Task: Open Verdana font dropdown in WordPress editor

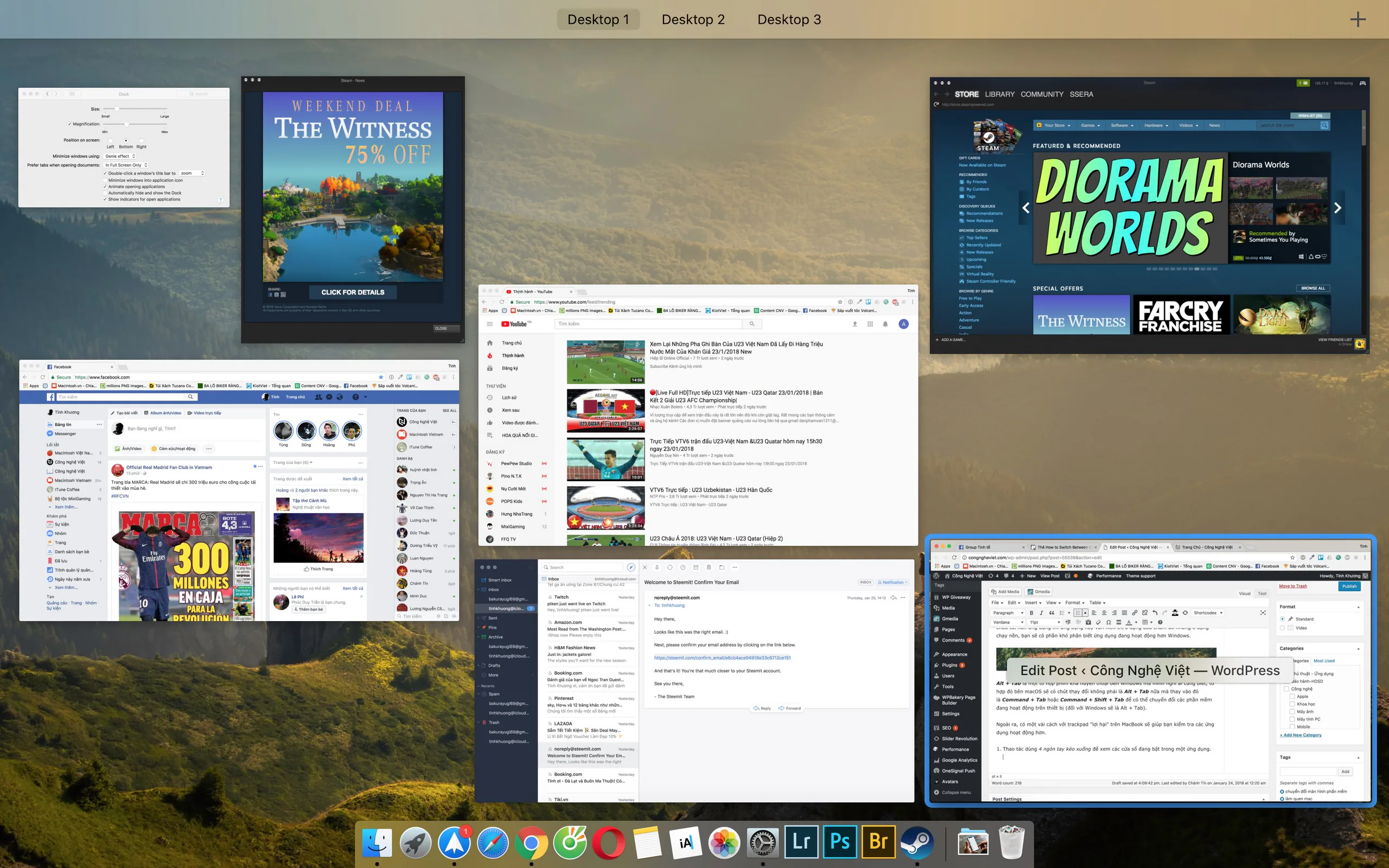Action: tap(1008, 622)
